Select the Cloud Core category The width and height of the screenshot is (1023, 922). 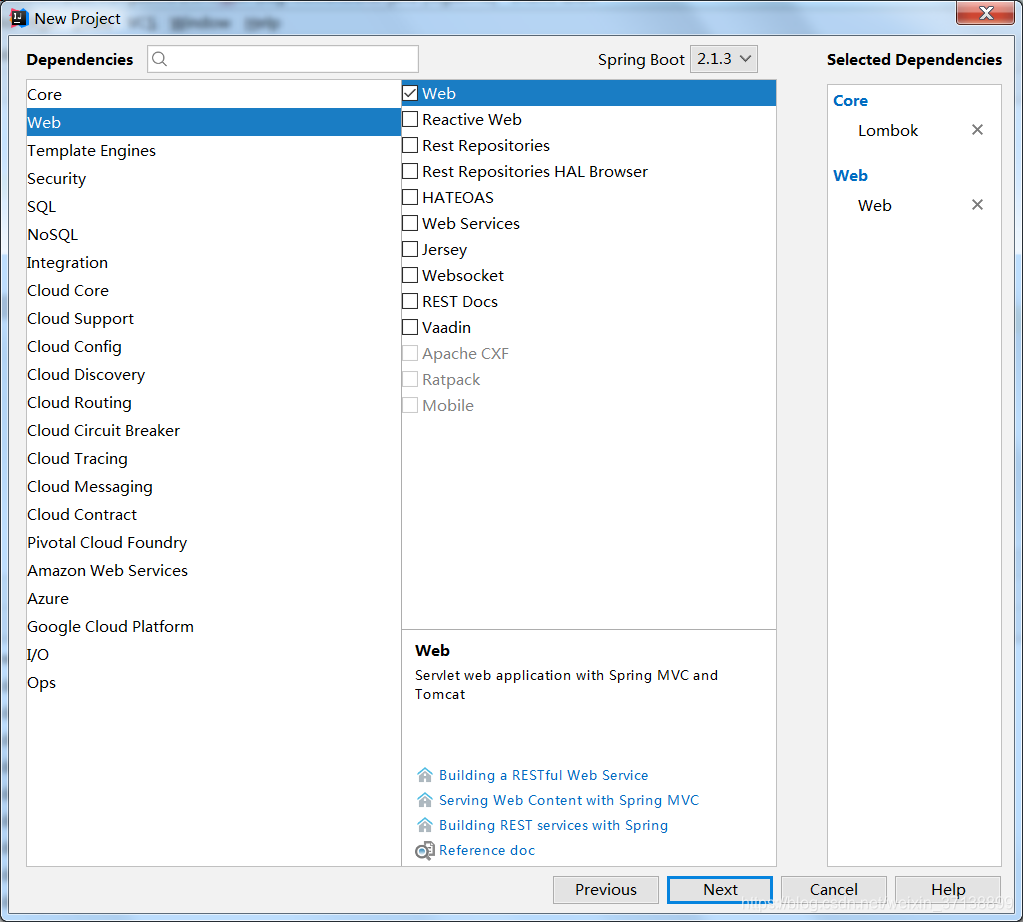213,291
